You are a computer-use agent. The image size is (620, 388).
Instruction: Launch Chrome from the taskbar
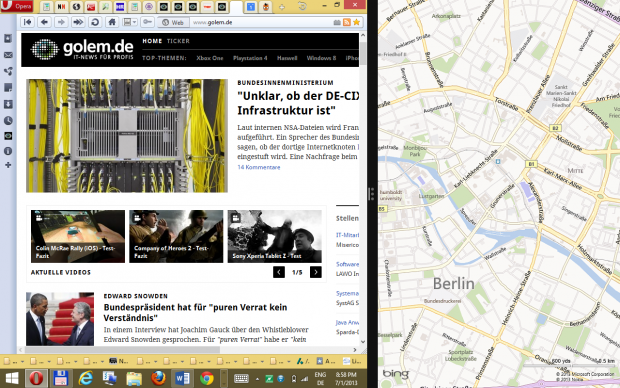206,379
